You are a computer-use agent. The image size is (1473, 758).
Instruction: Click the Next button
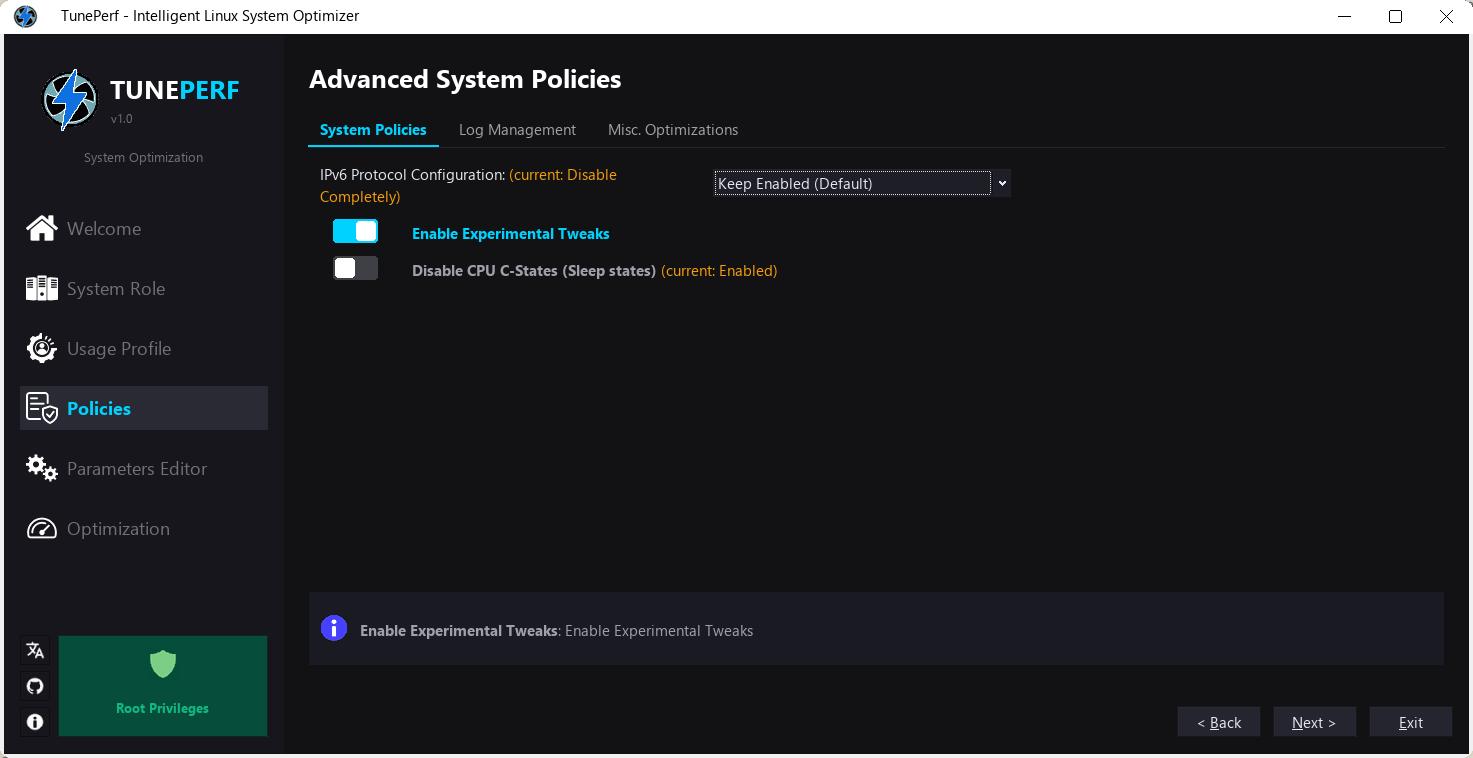(x=1314, y=722)
